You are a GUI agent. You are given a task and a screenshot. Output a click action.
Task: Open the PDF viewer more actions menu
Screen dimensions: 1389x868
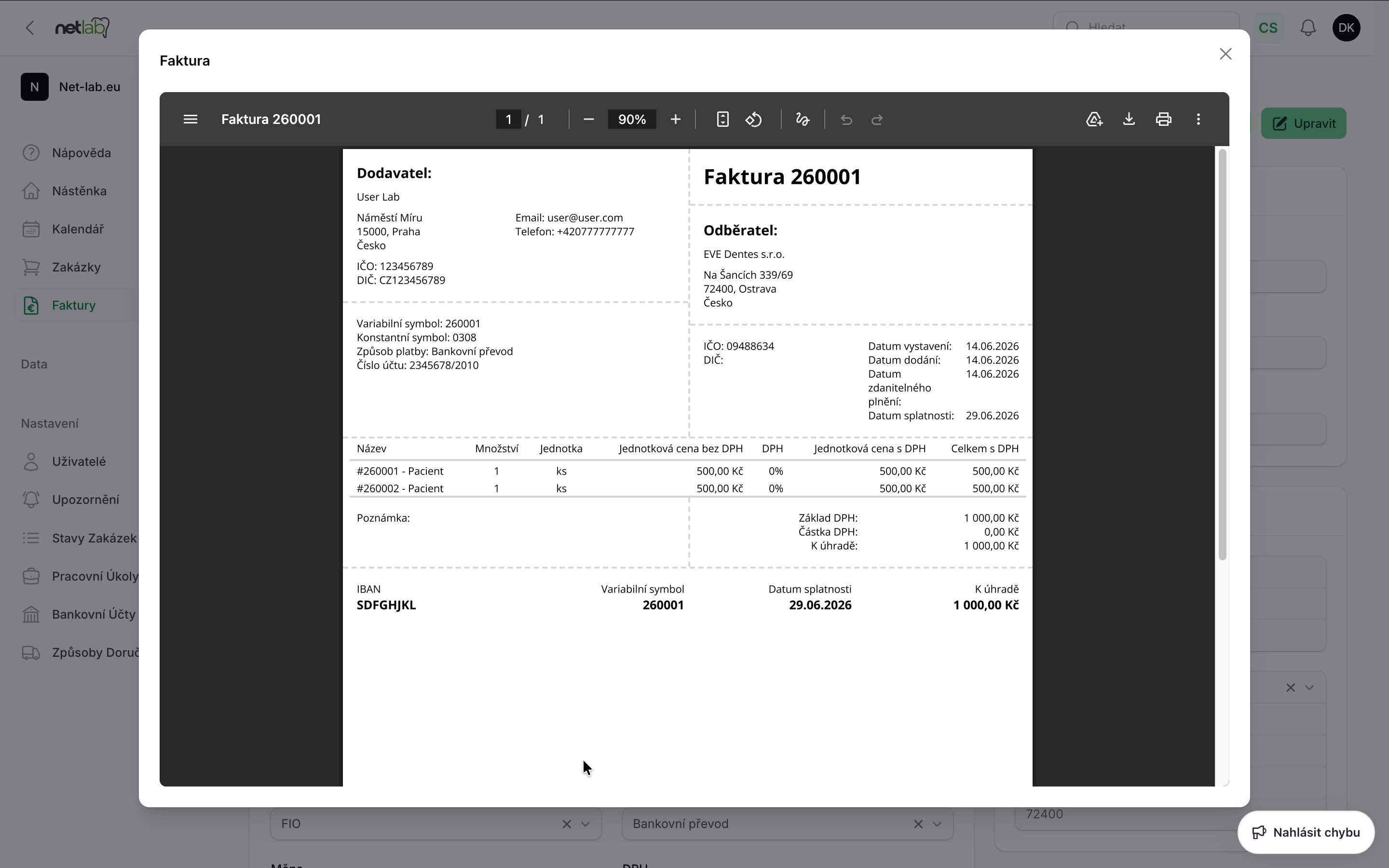(1198, 120)
